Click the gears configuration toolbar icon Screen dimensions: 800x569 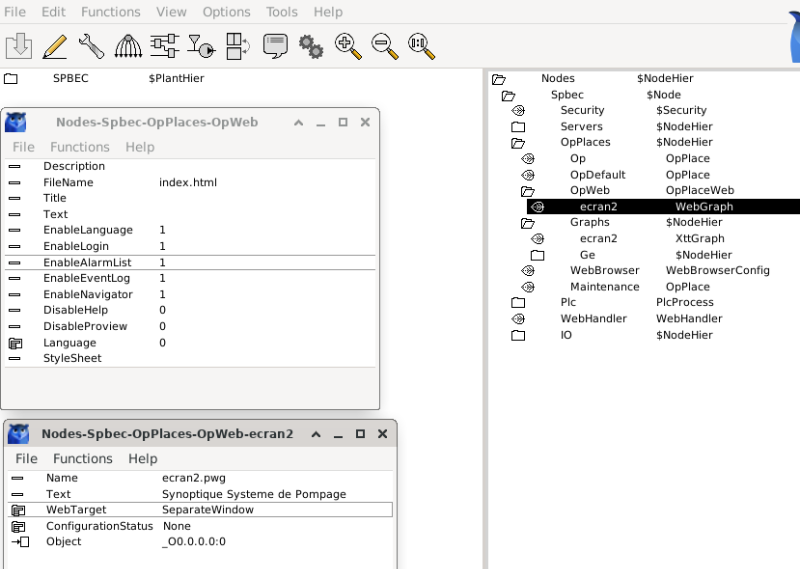[x=311, y=45]
